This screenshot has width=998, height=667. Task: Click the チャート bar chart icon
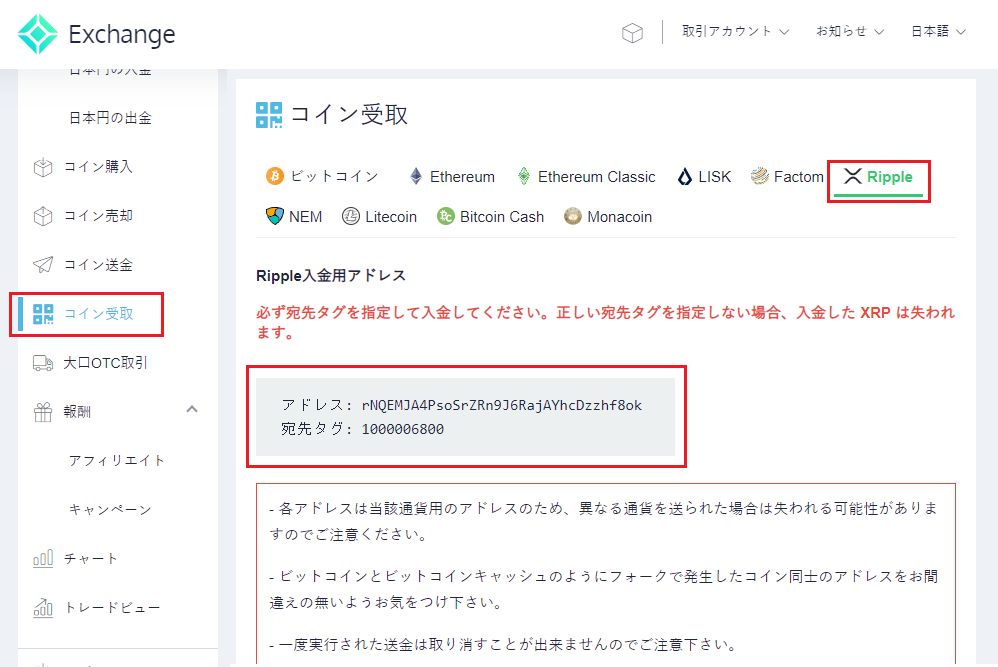pyautogui.click(x=43, y=558)
